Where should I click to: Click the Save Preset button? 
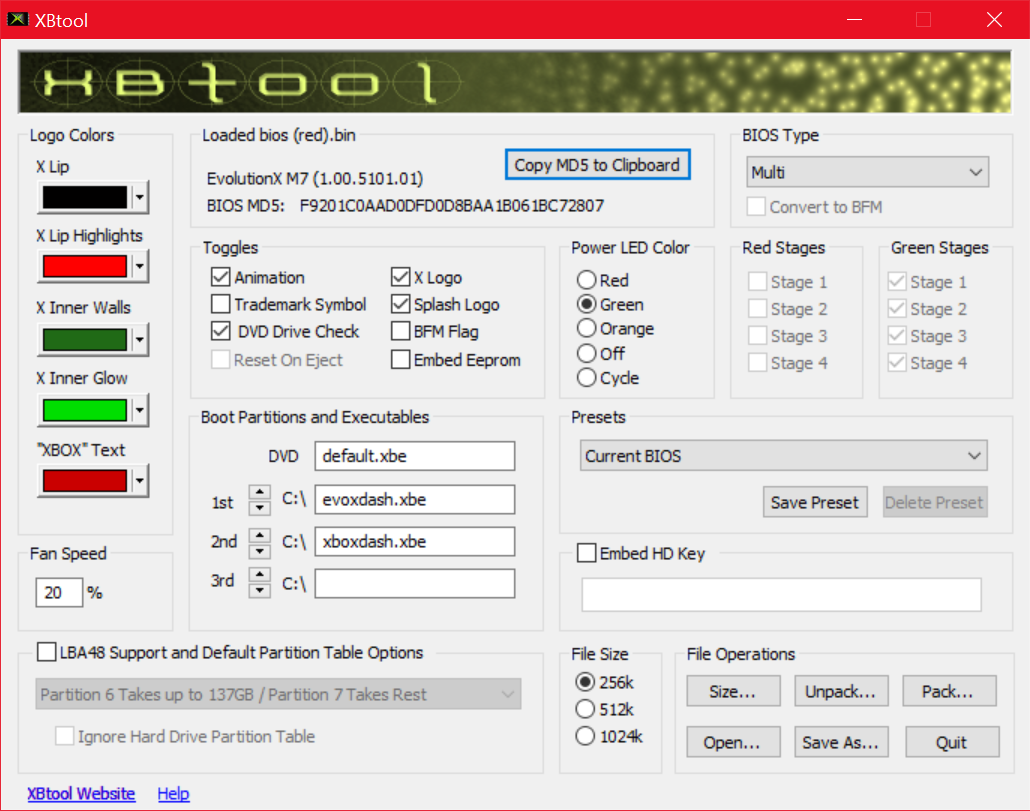click(x=815, y=502)
